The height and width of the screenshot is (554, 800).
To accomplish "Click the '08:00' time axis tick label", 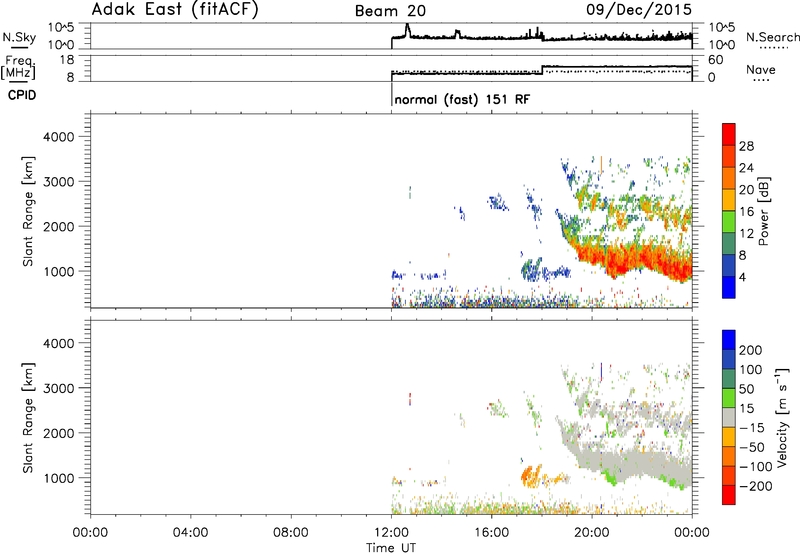I will pyautogui.click(x=291, y=533).
